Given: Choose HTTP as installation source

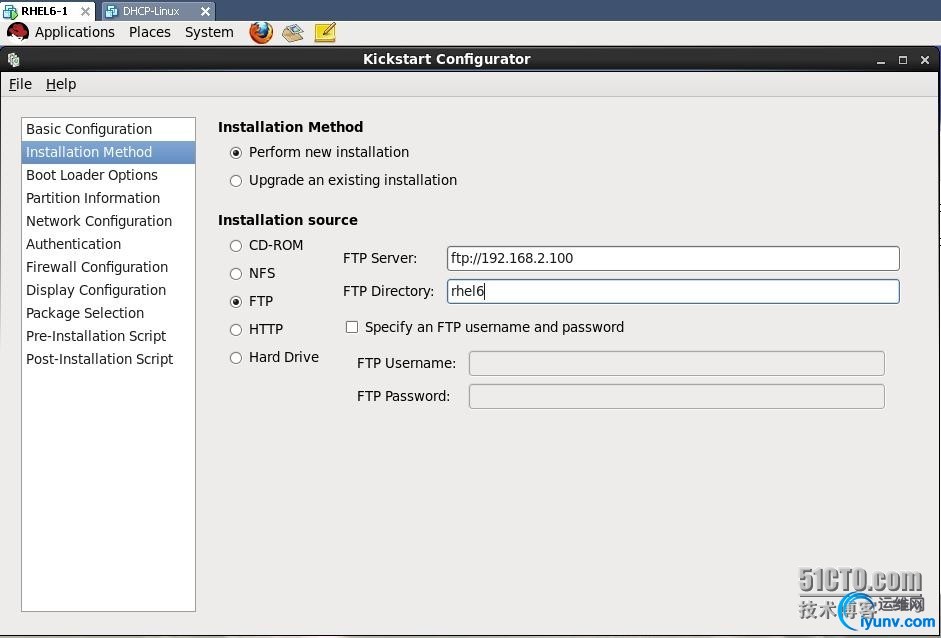Looking at the screenshot, I should tap(236, 330).
